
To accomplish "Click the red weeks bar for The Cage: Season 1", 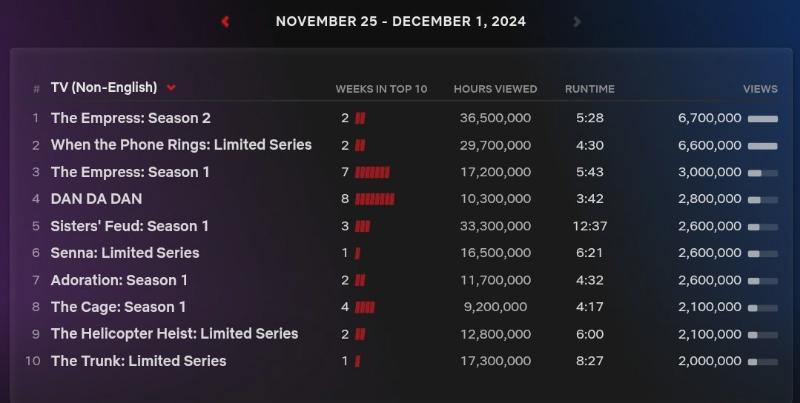I will [365, 307].
